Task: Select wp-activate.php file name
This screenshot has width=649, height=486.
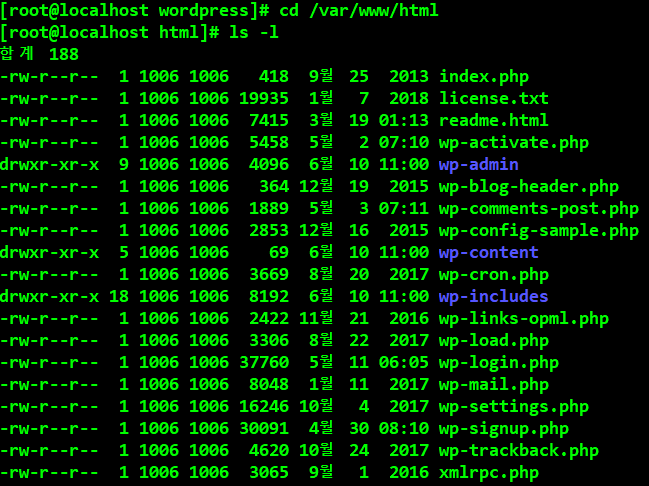Action: (x=514, y=143)
